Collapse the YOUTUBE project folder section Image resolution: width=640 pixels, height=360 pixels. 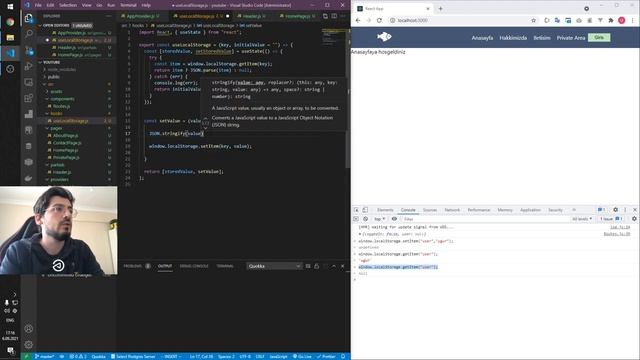51,62
